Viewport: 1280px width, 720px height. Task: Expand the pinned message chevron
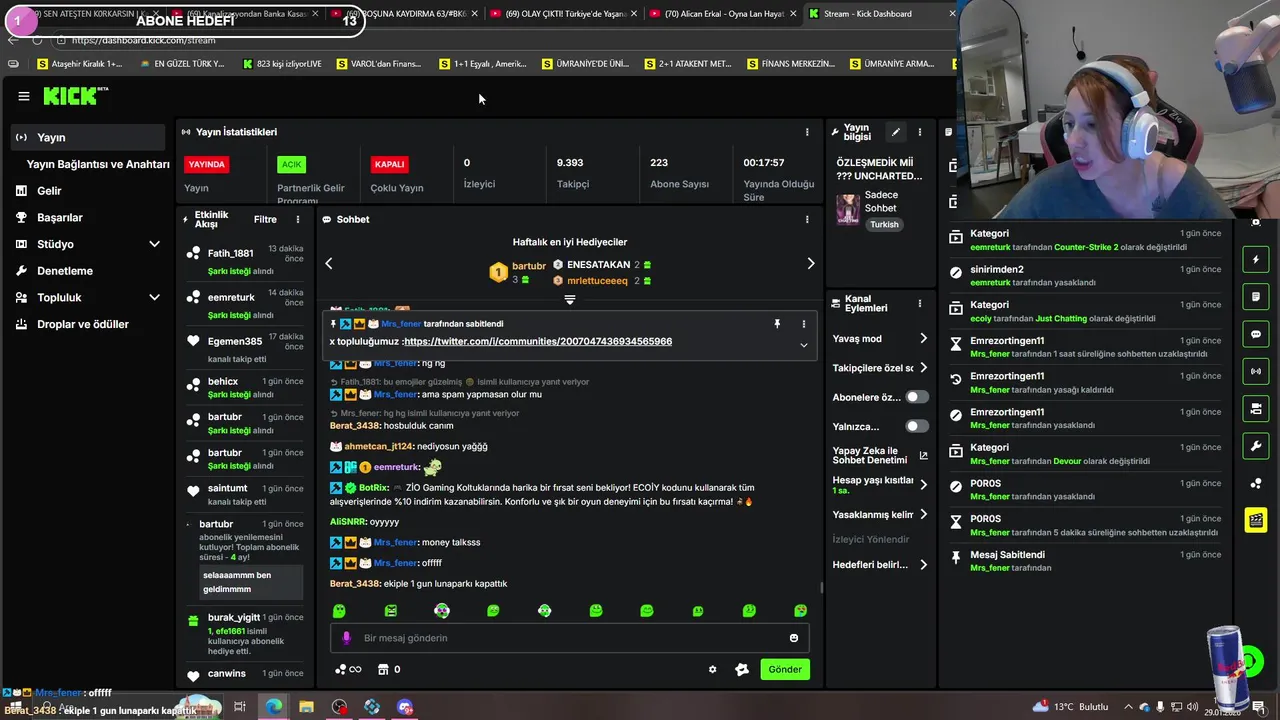[x=803, y=345]
